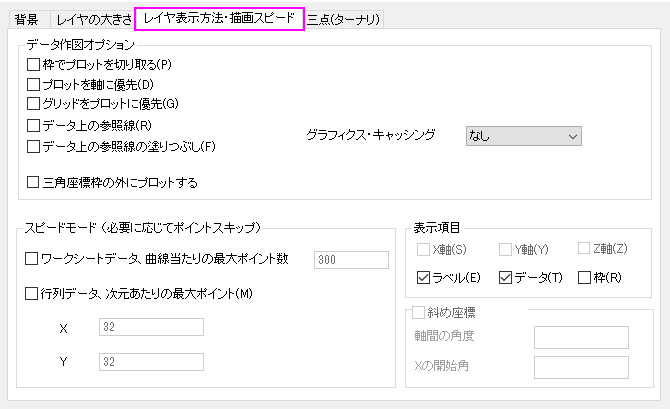Uncheck ラベル(E) display item
Viewport: 670px width, 409px height.
423,278
